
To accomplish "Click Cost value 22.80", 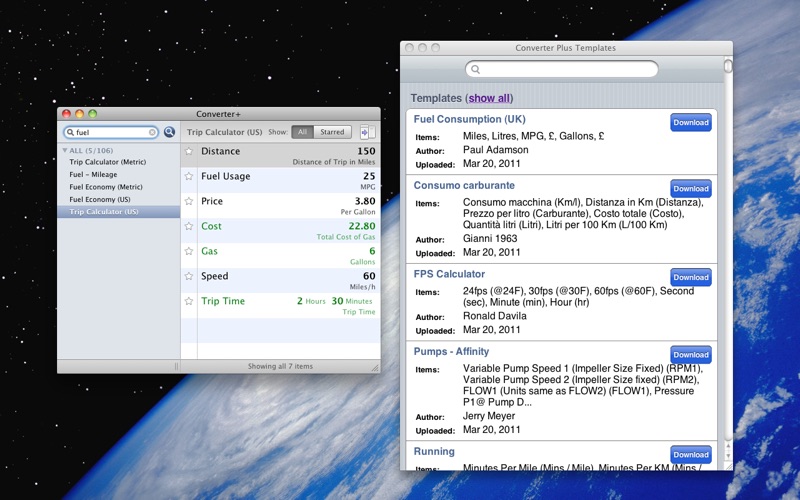I will [x=362, y=226].
